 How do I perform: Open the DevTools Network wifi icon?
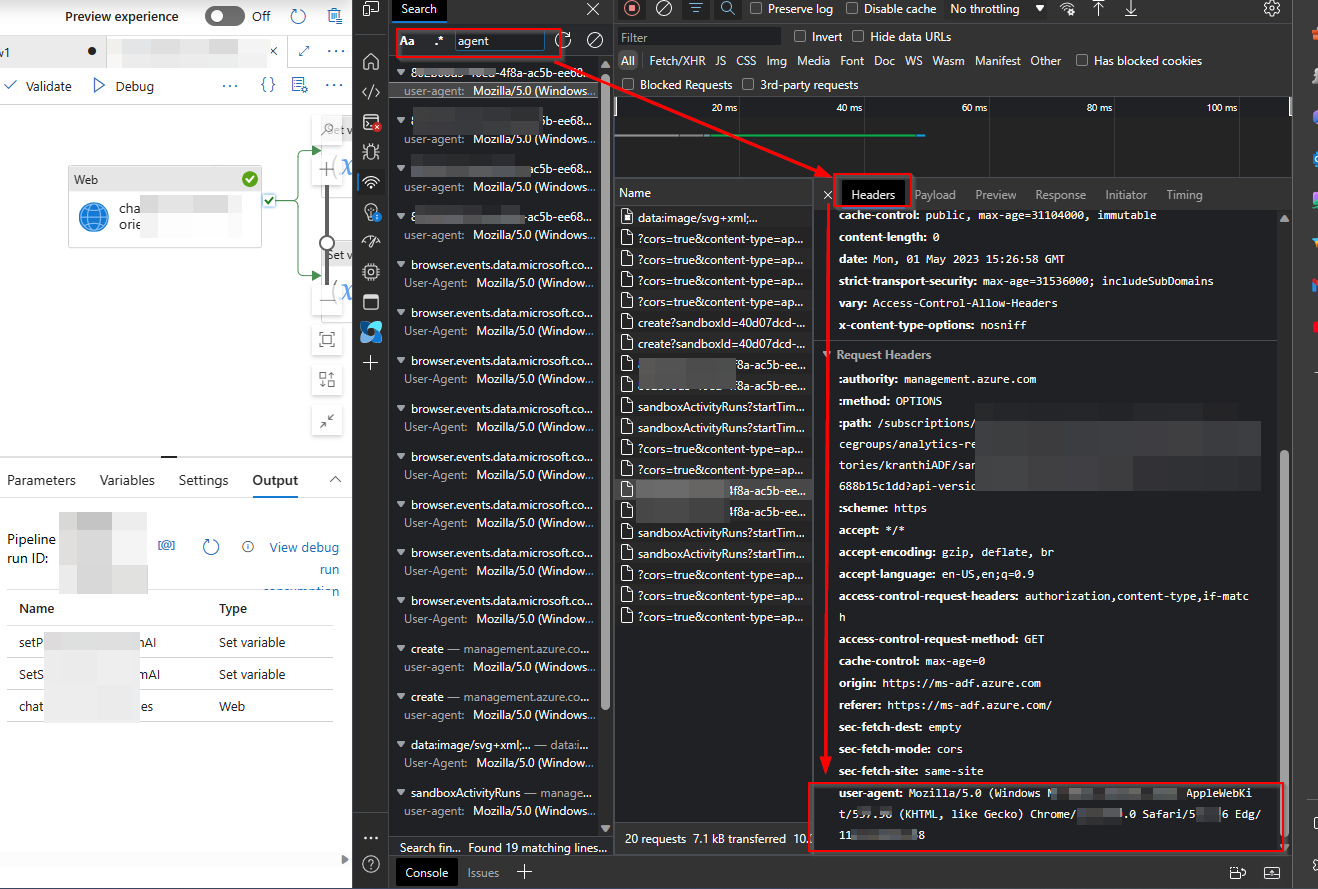pos(371,182)
